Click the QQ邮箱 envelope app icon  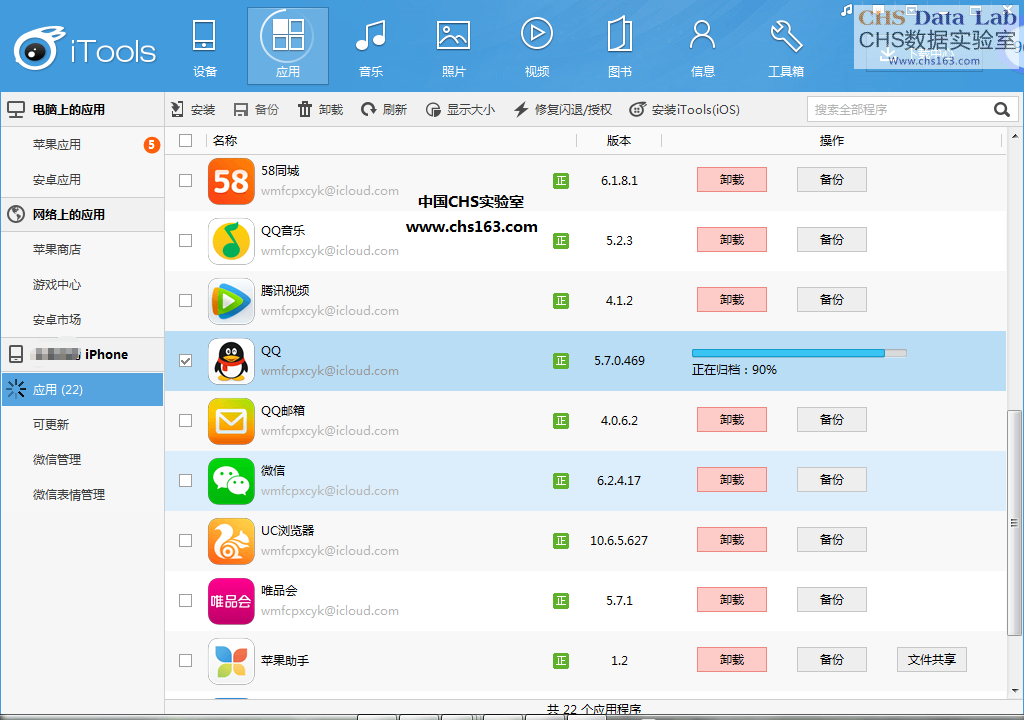click(x=231, y=421)
